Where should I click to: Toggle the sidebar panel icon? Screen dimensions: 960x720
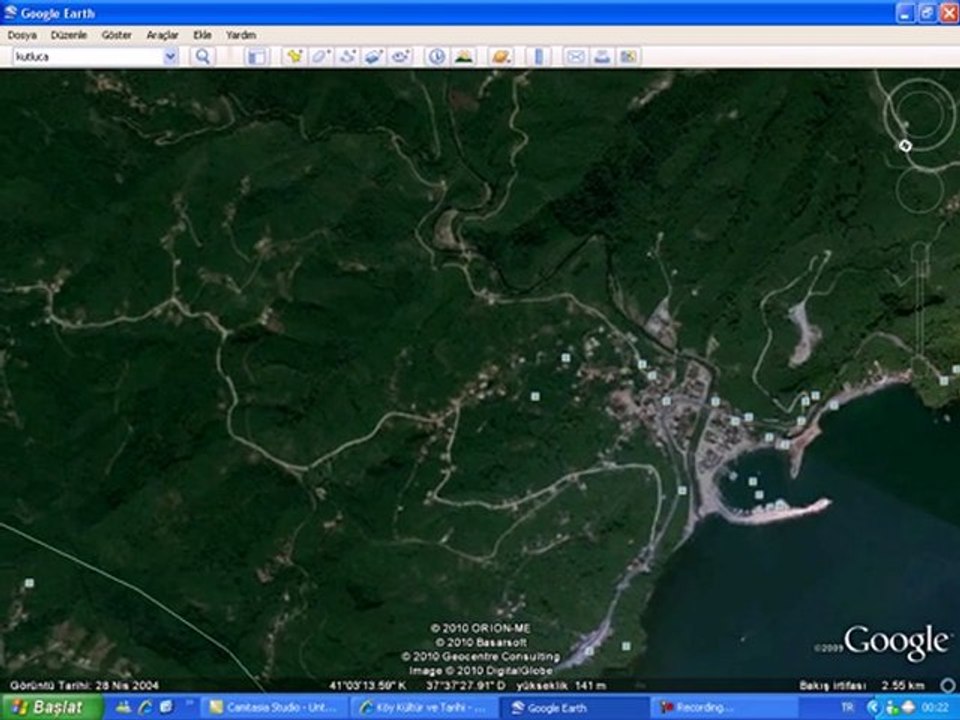(x=257, y=56)
